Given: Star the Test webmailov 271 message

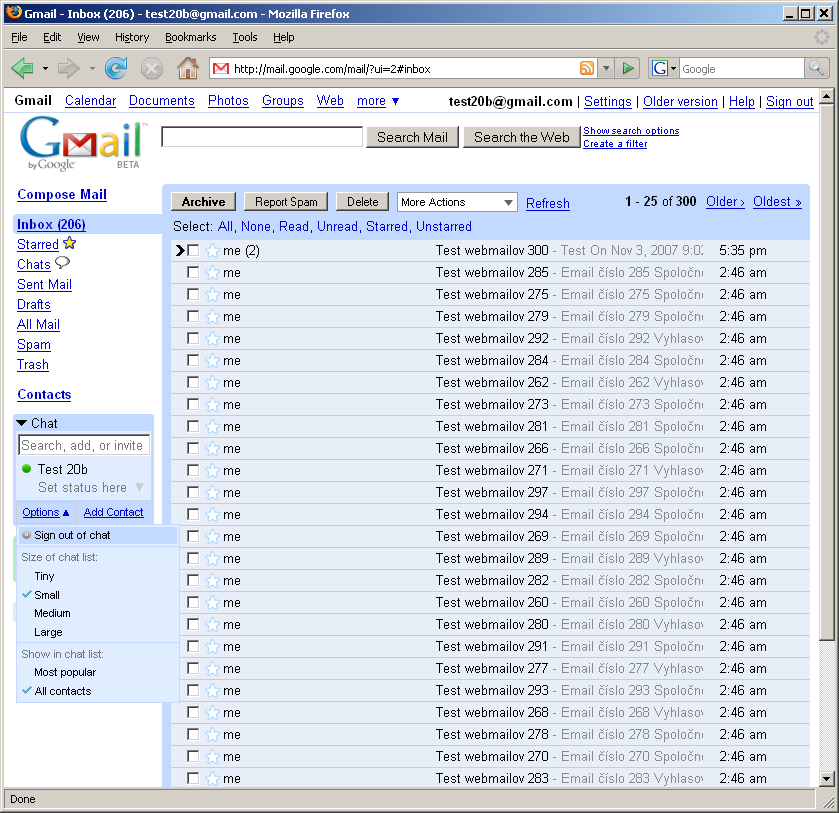Looking at the screenshot, I should (x=212, y=470).
